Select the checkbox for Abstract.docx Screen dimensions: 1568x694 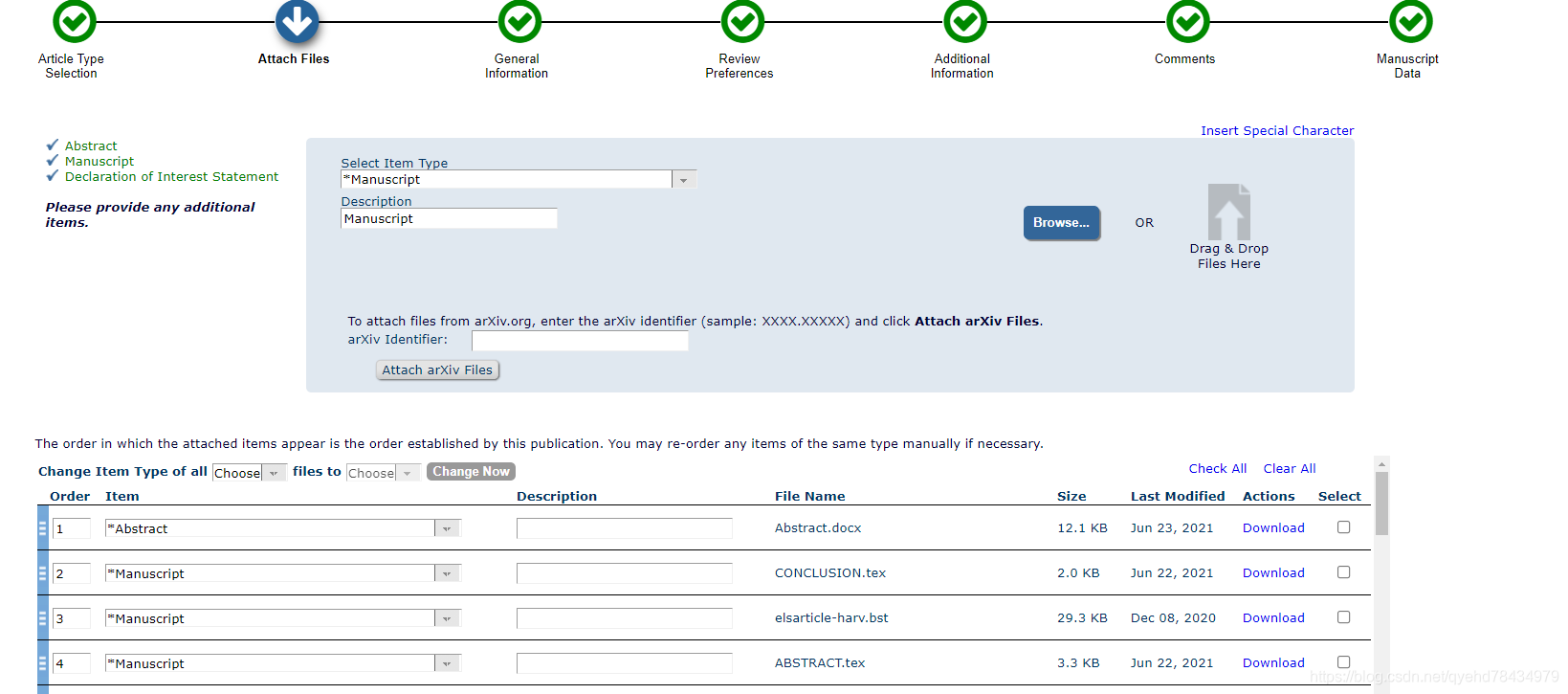[x=1343, y=527]
